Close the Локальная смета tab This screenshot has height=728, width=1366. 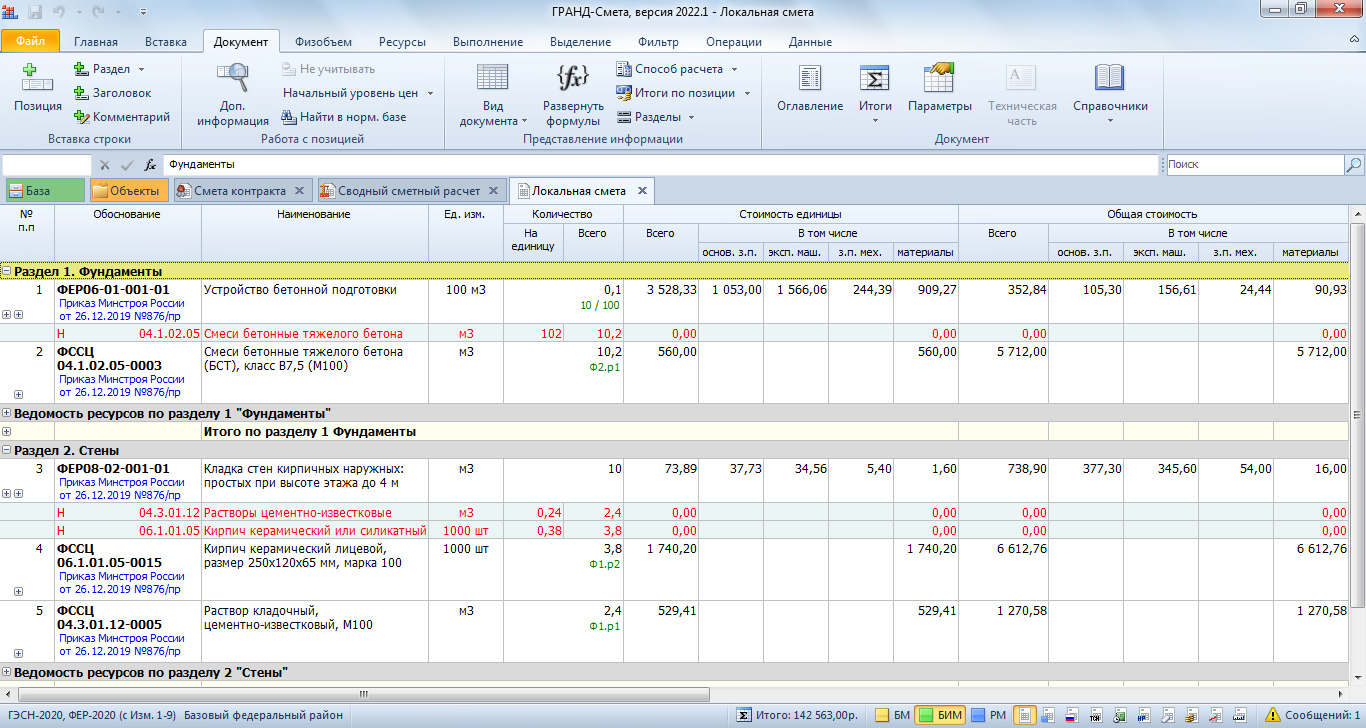pyautogui.click(x=642, y=191)
